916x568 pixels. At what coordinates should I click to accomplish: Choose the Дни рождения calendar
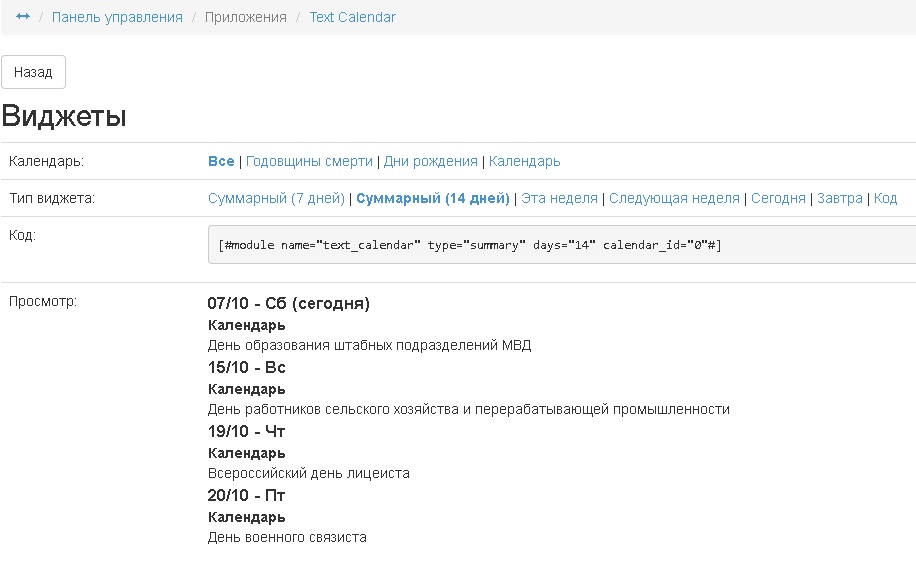click(431, 161)
